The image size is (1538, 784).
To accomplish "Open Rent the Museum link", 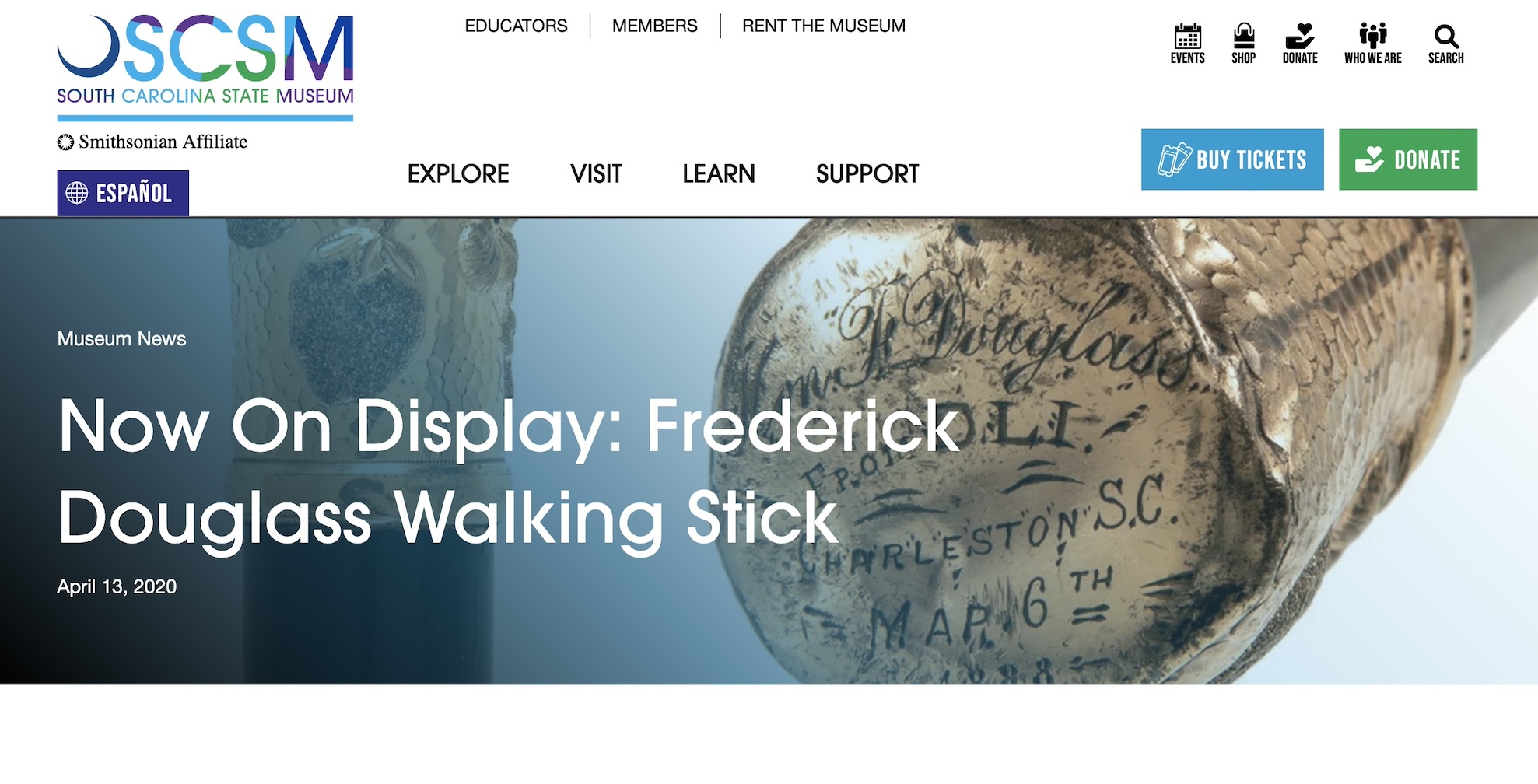I will coord(824,26).
